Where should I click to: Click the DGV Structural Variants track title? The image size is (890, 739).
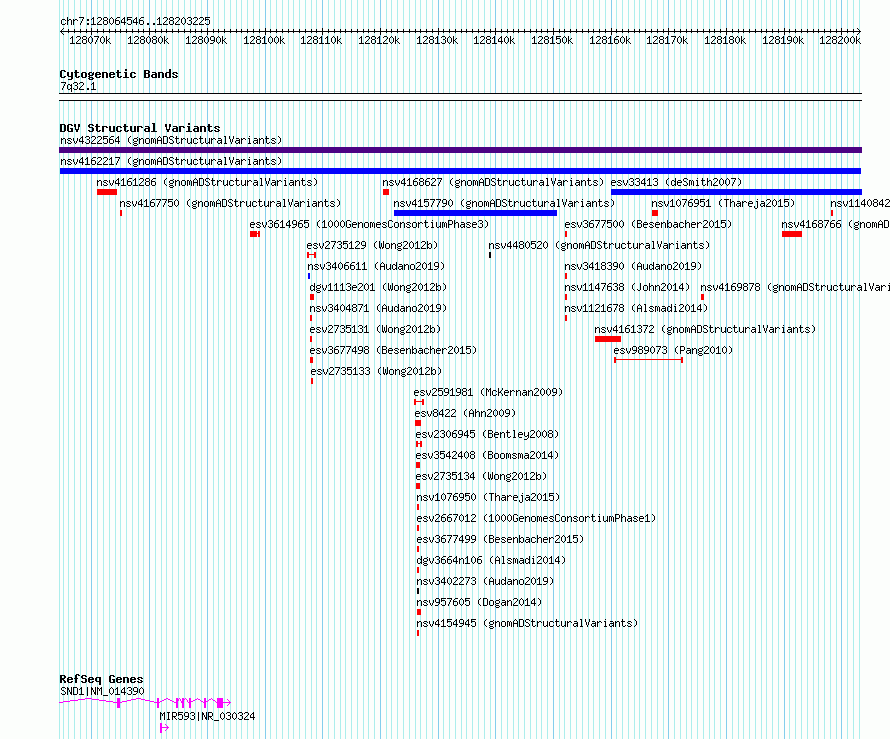(x=140, y=128)
